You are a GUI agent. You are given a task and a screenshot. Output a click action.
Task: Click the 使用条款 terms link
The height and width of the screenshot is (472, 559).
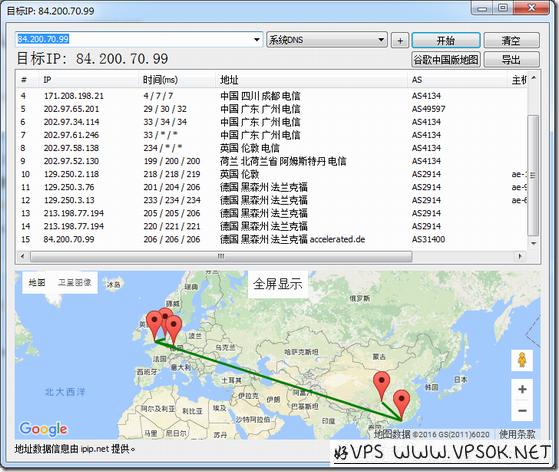517,434
